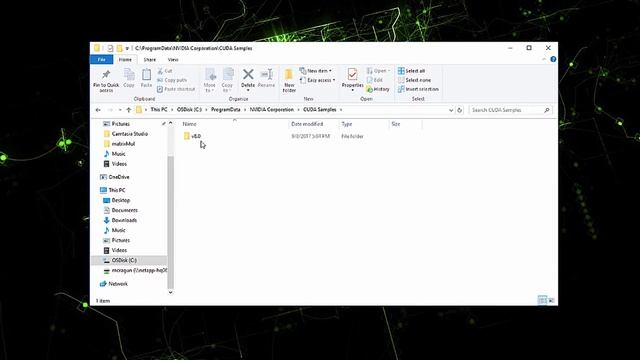Select the mcragun network drive

click(x=135, y=270)
